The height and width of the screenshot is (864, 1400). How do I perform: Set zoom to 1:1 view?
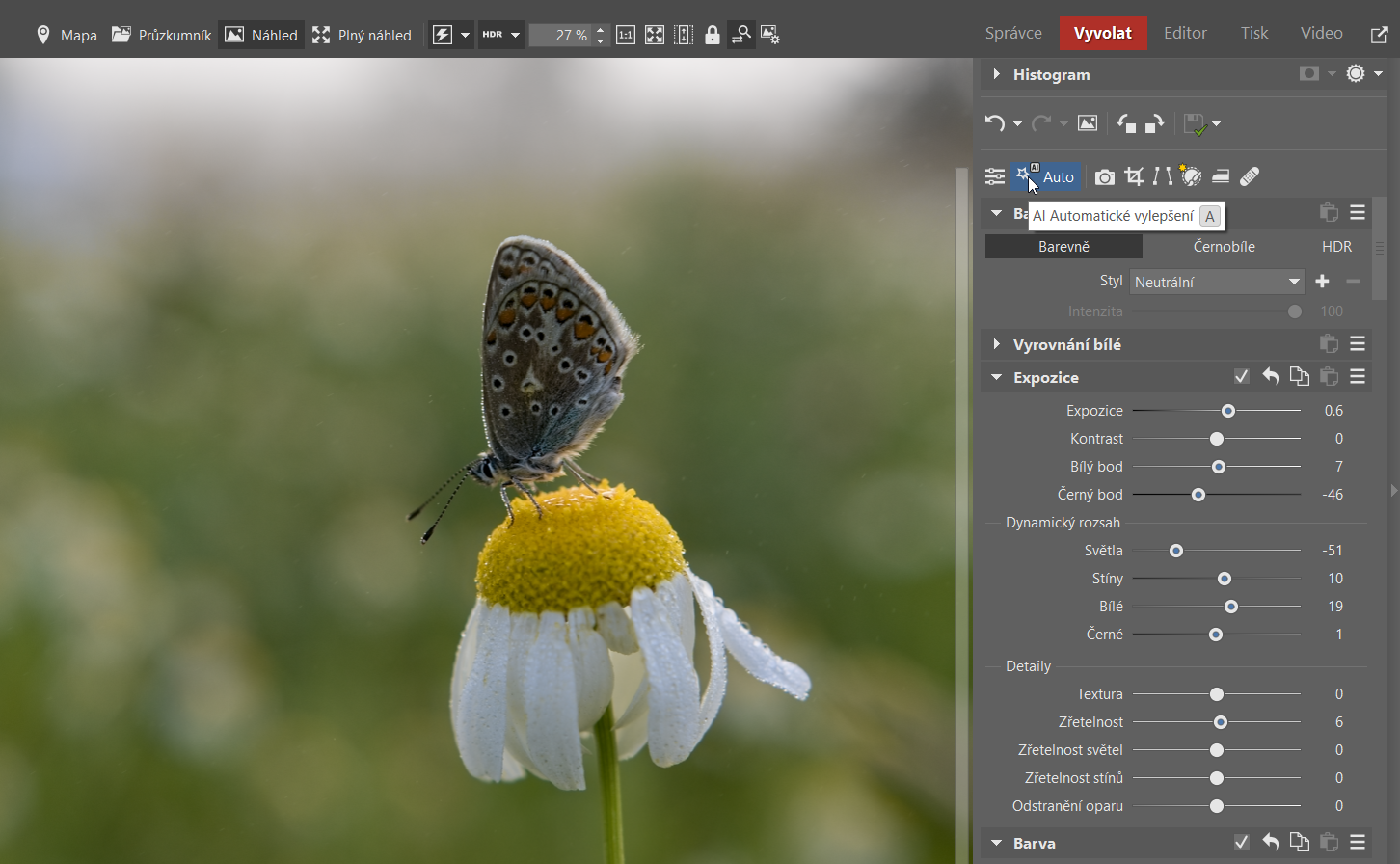(626, 36)
